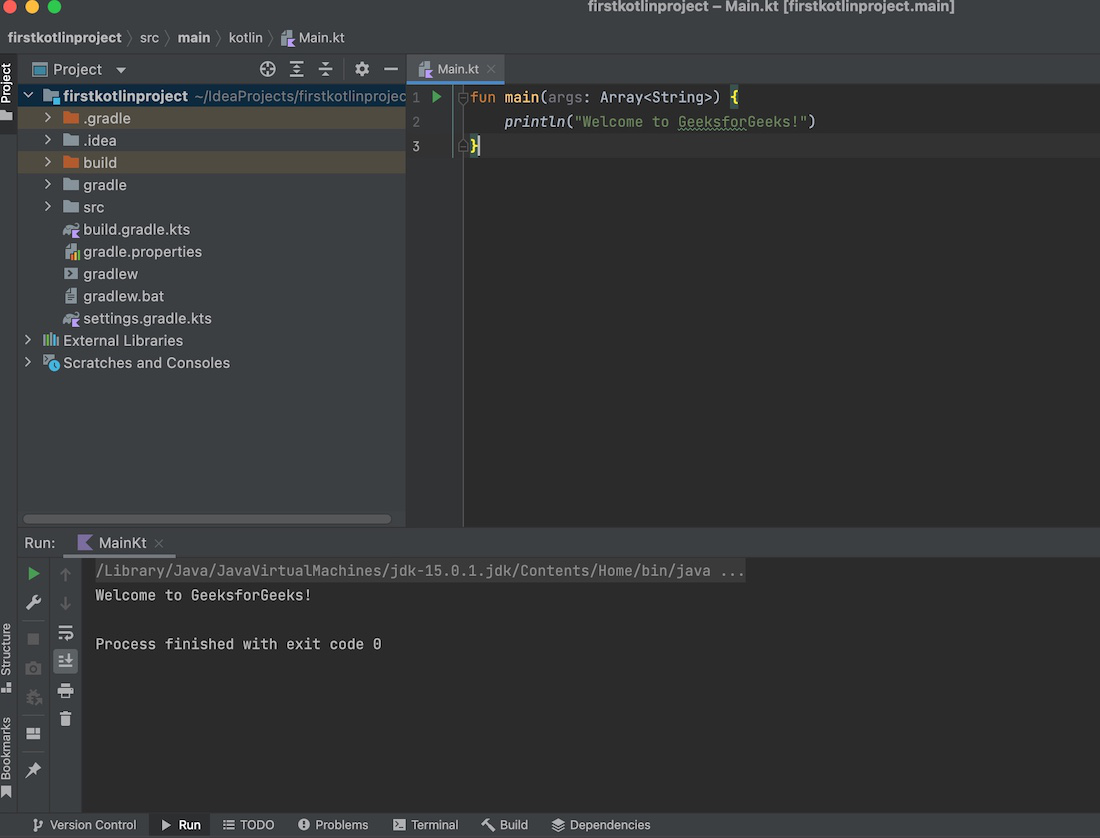Click firstkotlinproject in breadcrumb
Viewport: 1100px width, 838px height.
65,38
